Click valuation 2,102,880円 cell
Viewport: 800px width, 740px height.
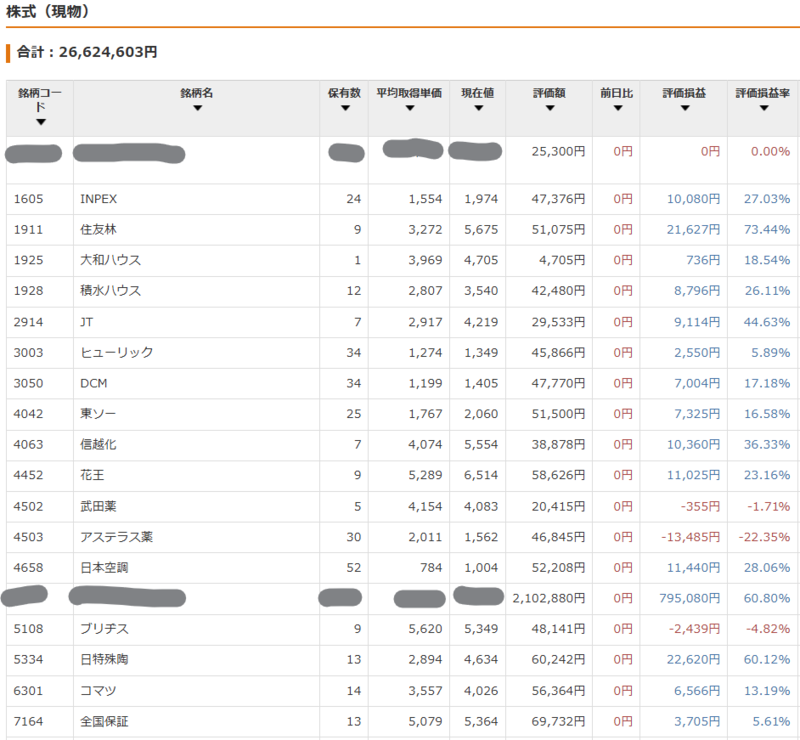click(549, 598)
